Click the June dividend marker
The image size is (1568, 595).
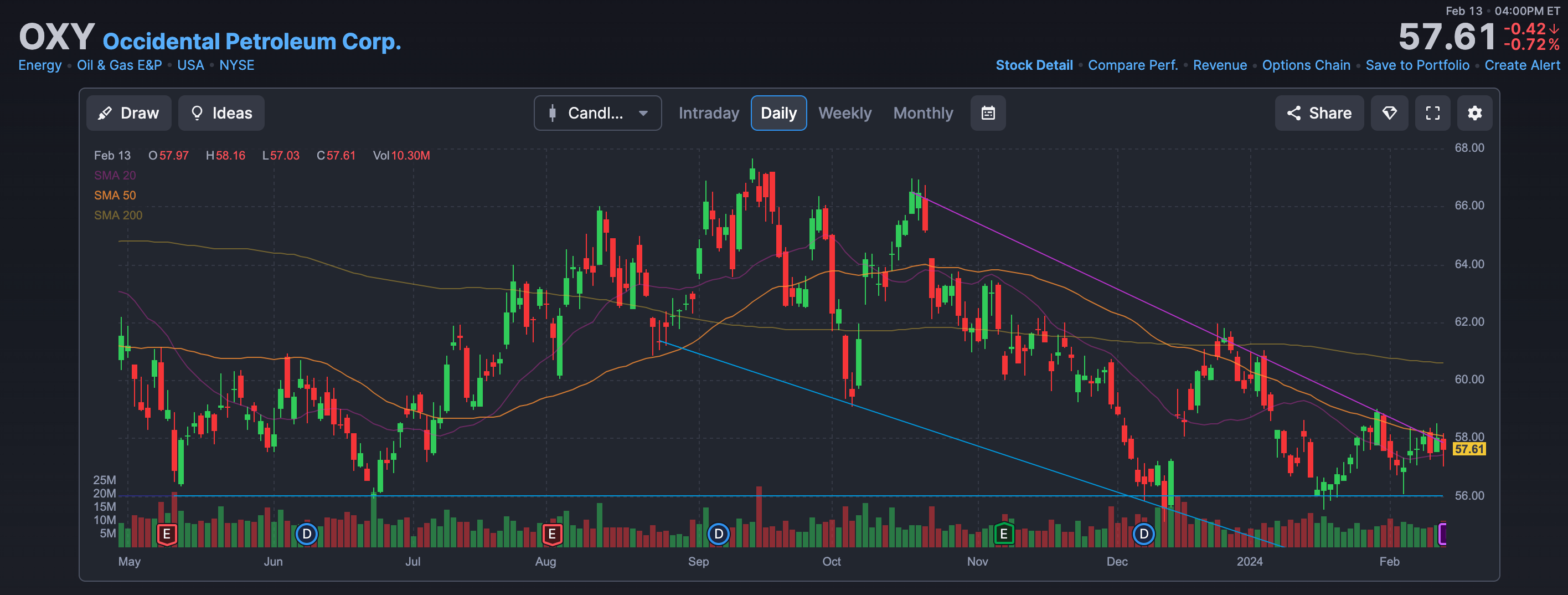[307, 534]
